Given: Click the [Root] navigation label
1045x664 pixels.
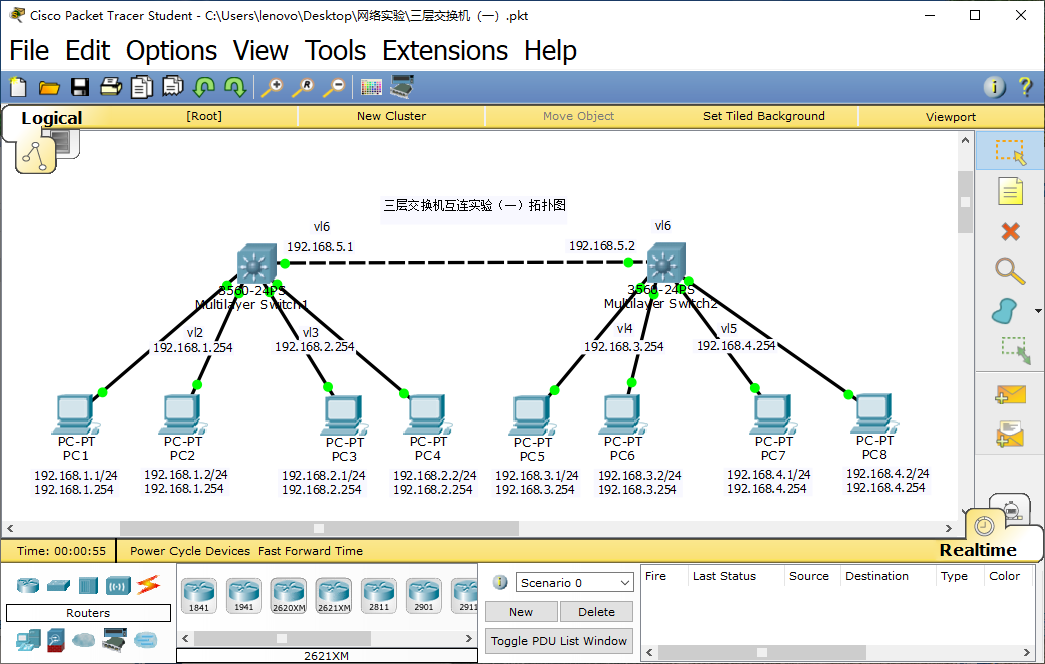Looking at the screenshot, I should (204, 116).
